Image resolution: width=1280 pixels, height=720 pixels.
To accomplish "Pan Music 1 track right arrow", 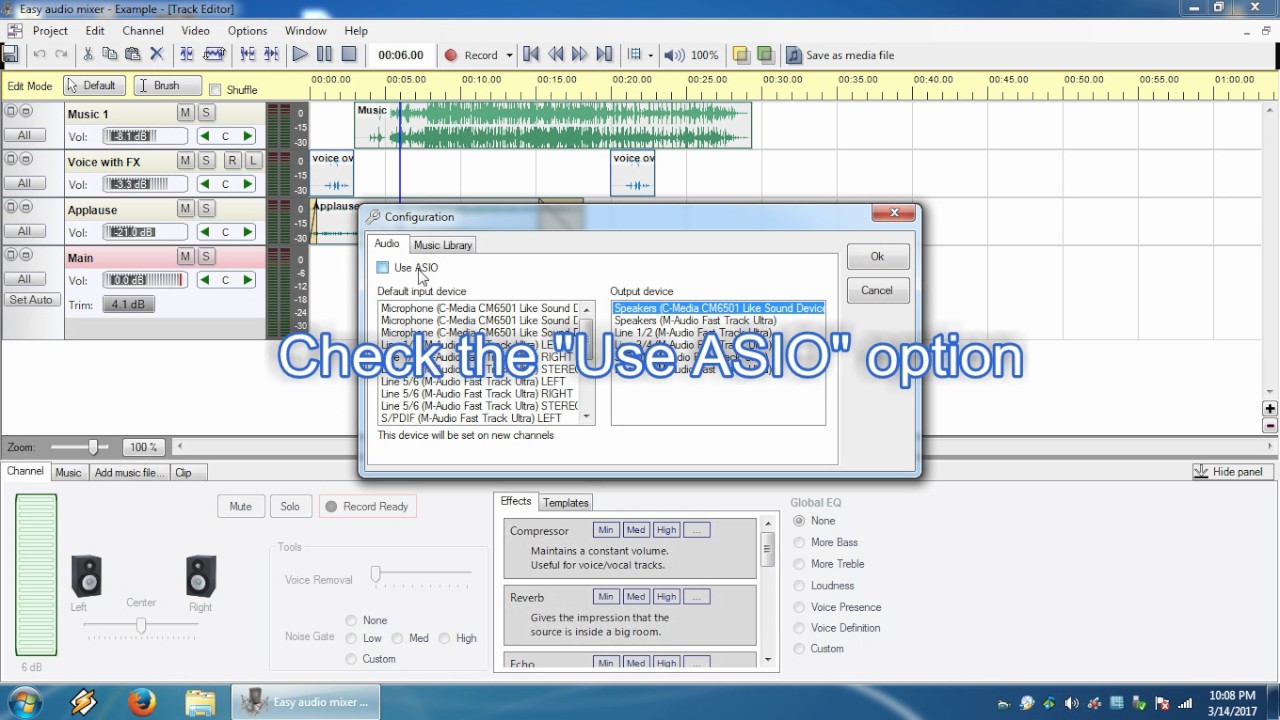I will click(247, 136).
